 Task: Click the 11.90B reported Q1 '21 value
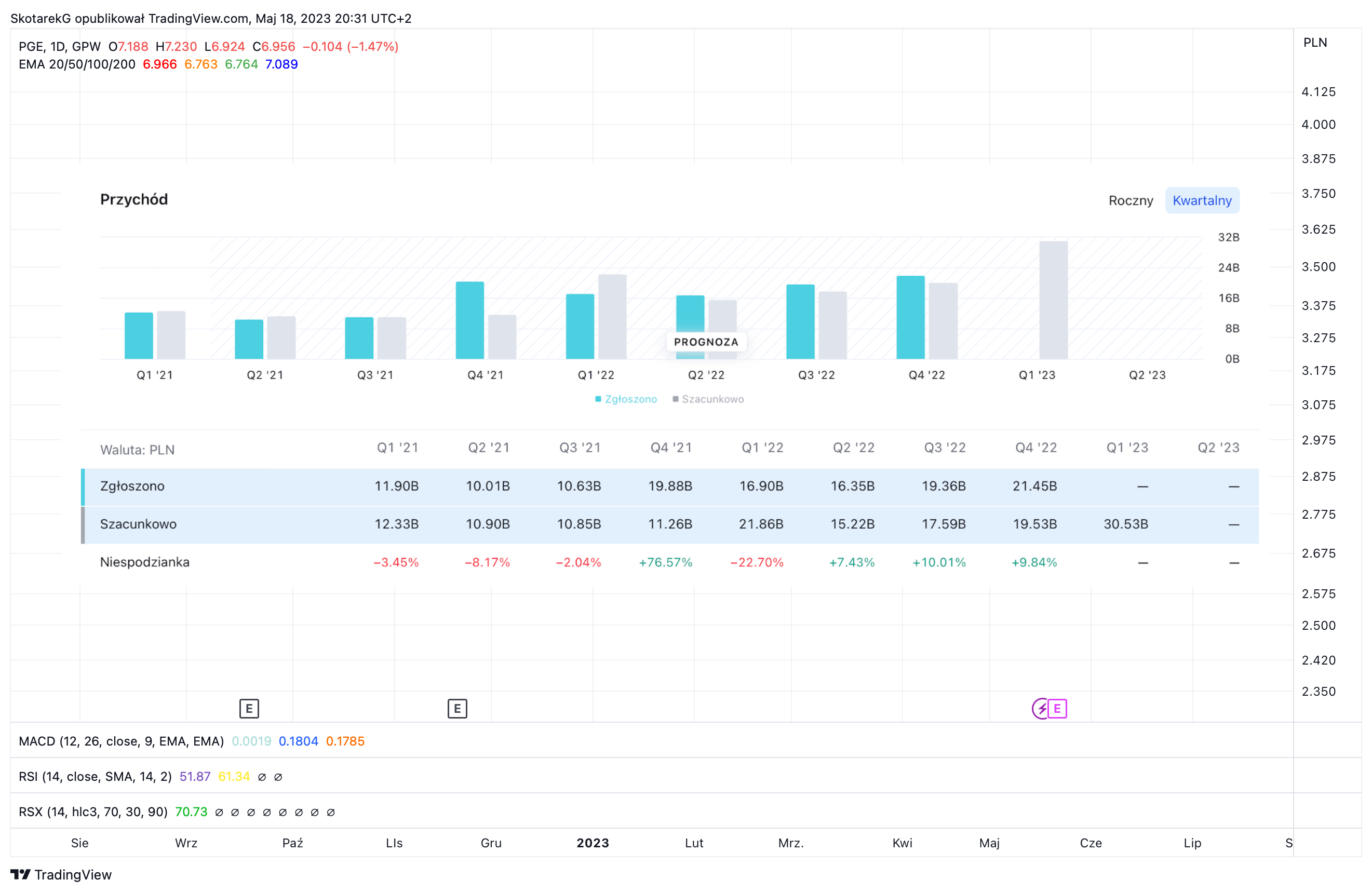pos(397,486)
